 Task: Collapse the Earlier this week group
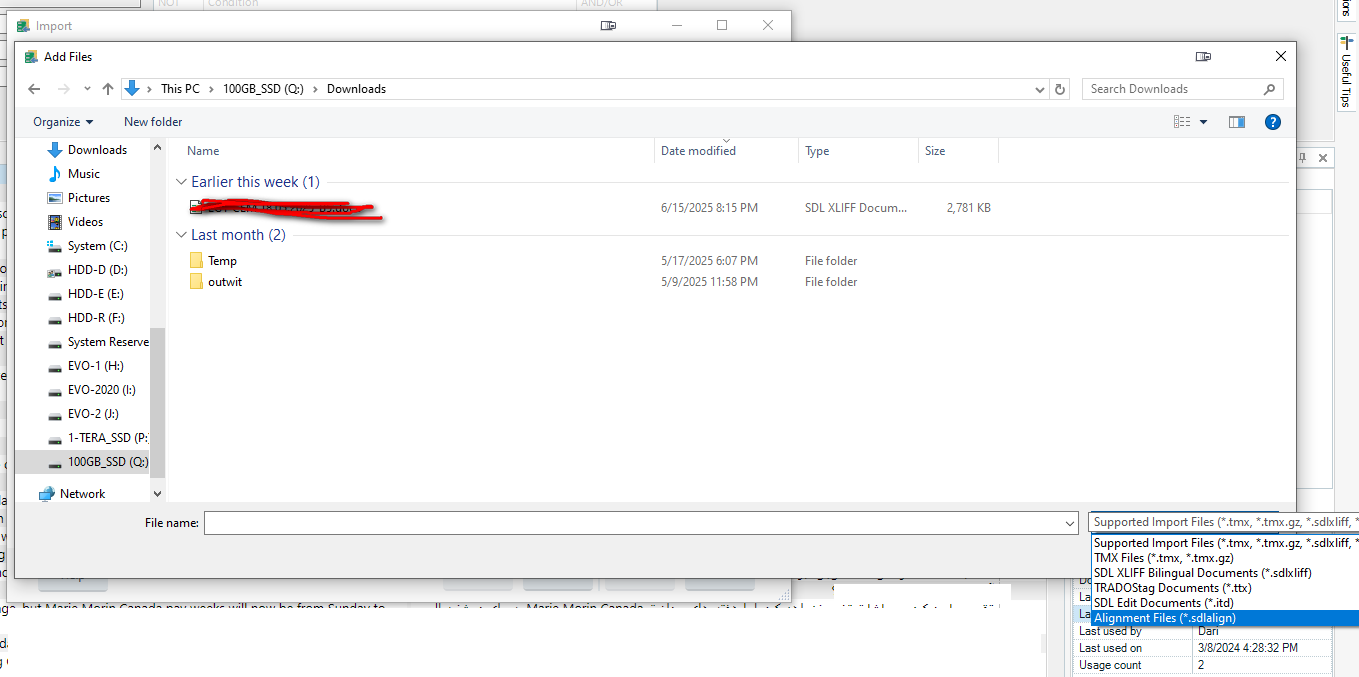pyautogui.click(x=181, y=182)
